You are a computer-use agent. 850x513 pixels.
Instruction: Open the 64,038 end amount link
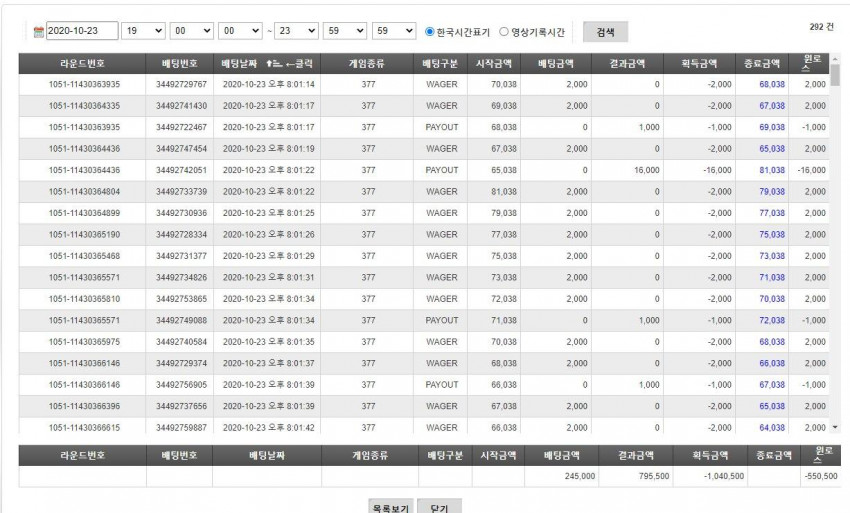point(772,427)
